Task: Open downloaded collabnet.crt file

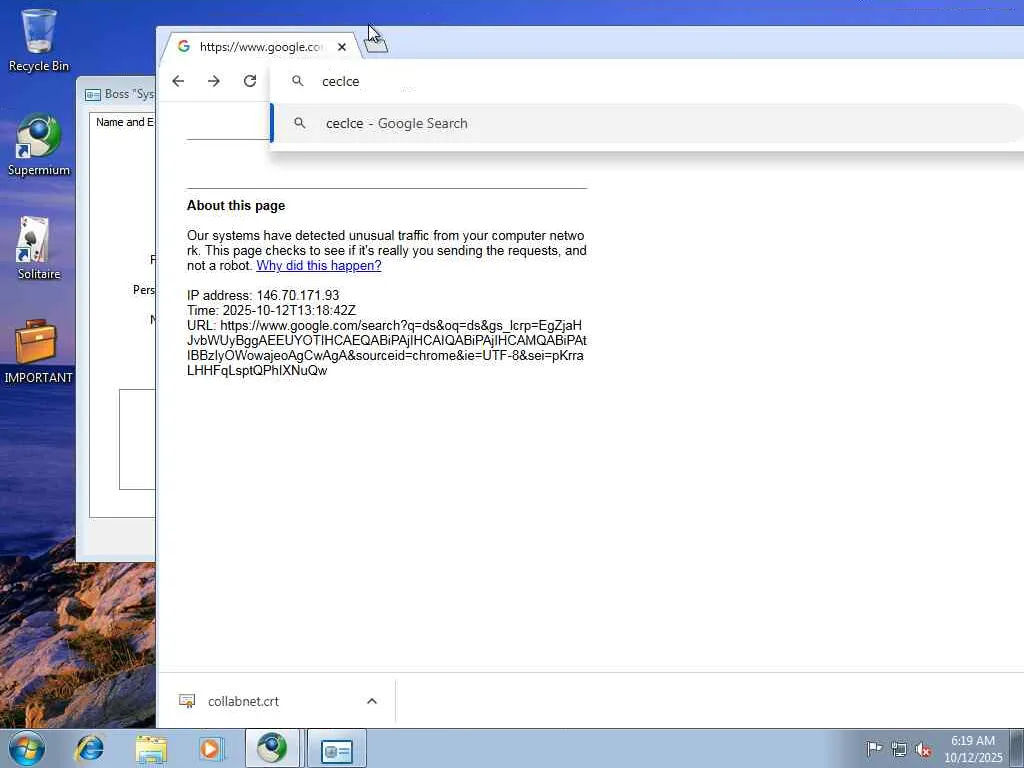Action: (243, 701)
